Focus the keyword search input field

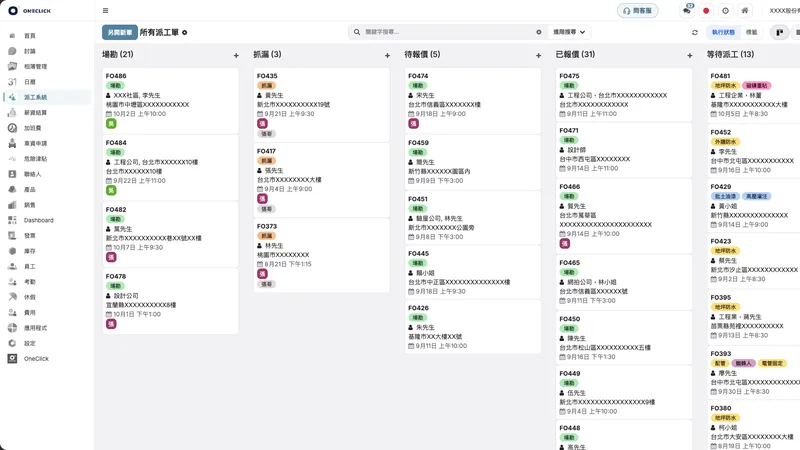[448, 32]
